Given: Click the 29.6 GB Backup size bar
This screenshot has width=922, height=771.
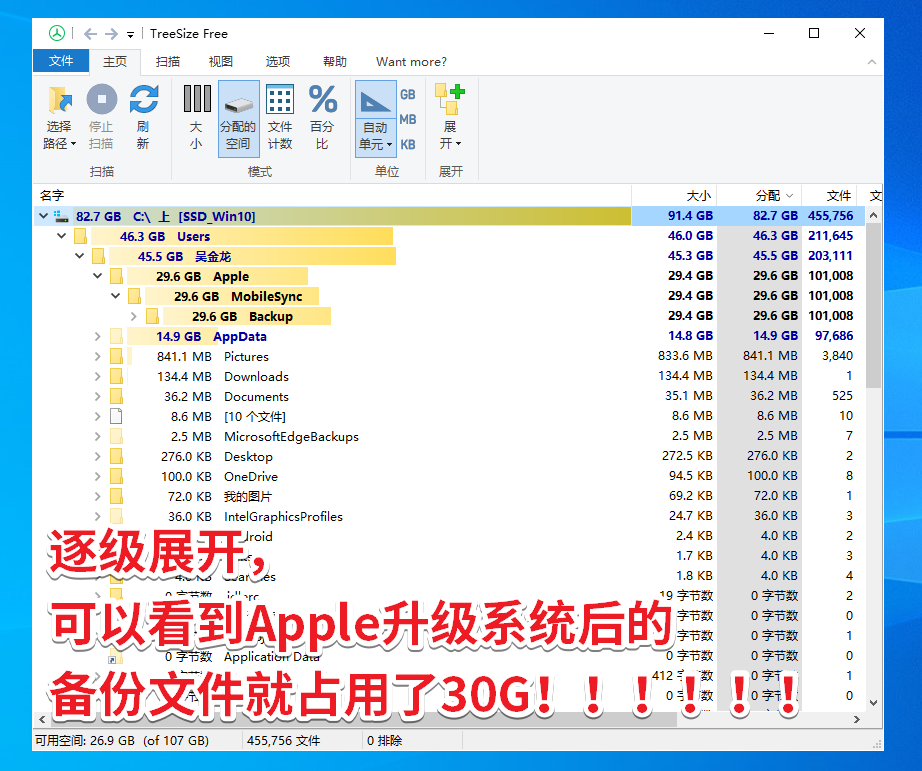Looking at the screenshot, I should [x=247, y=316].
